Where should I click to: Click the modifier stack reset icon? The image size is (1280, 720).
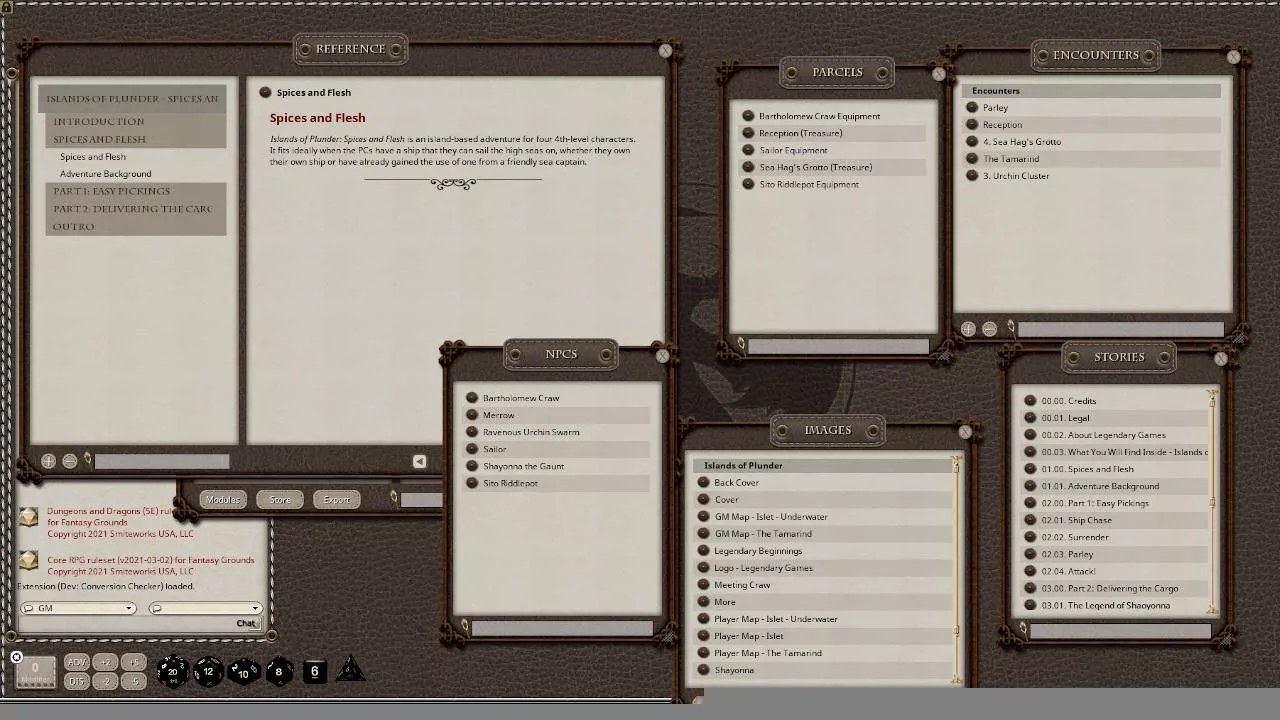(16, 657)
